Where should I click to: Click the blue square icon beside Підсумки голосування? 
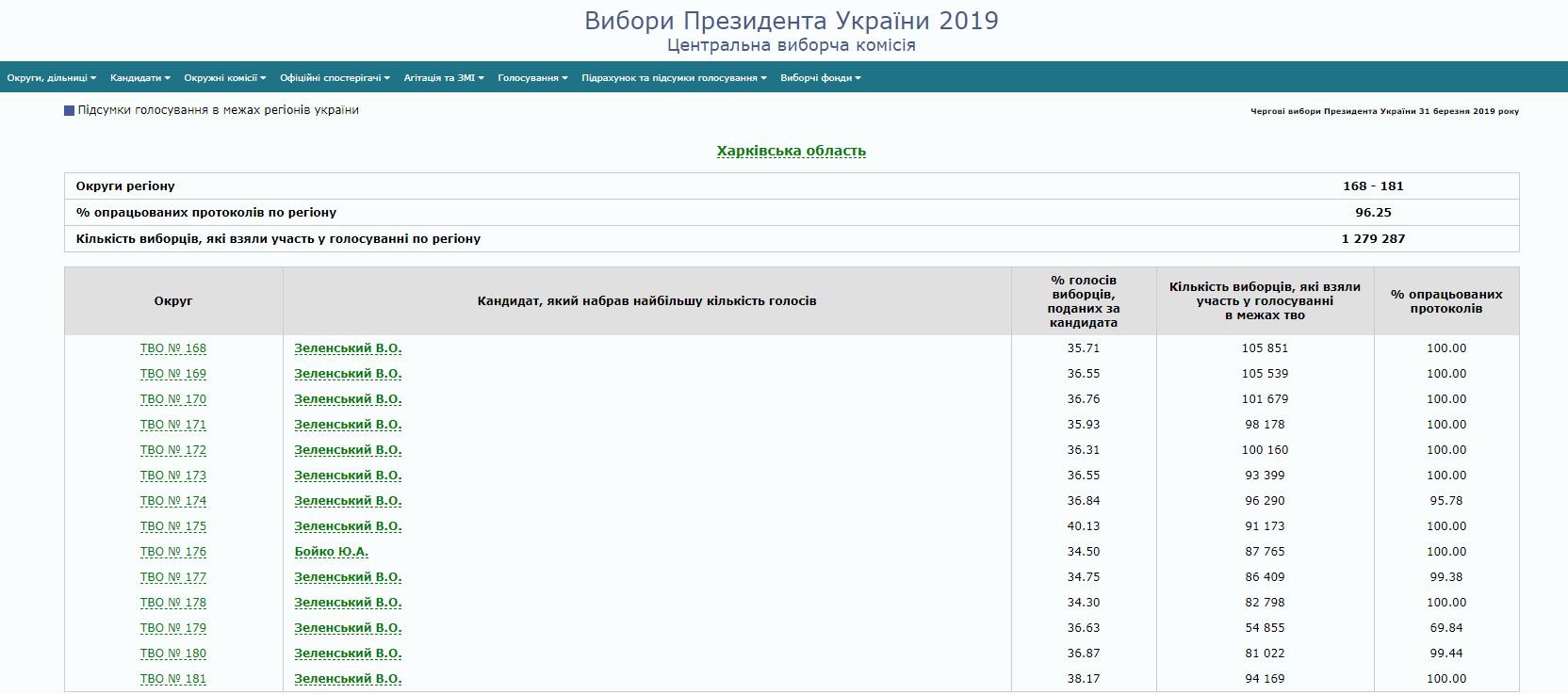(x=69, y=111)
